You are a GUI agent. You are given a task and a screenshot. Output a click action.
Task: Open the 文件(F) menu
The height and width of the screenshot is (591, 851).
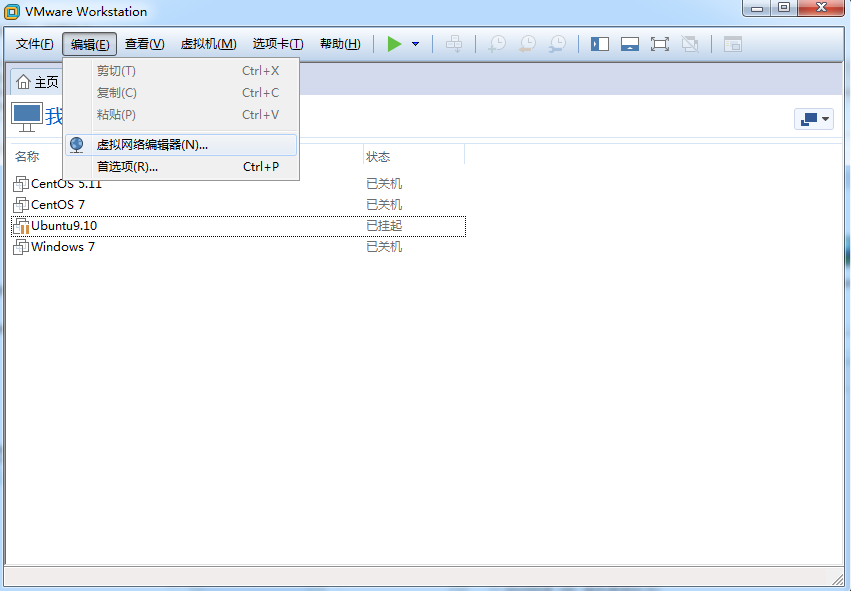pos(34,44)
